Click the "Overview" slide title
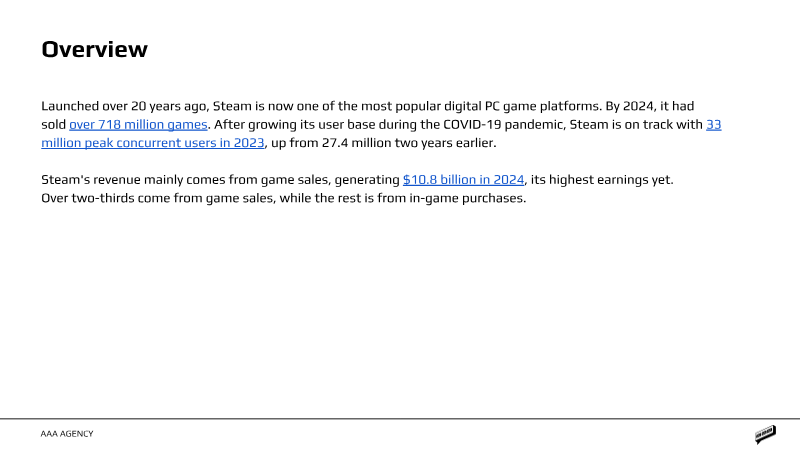This screenshot has width=800, height=450. [94, 49]
